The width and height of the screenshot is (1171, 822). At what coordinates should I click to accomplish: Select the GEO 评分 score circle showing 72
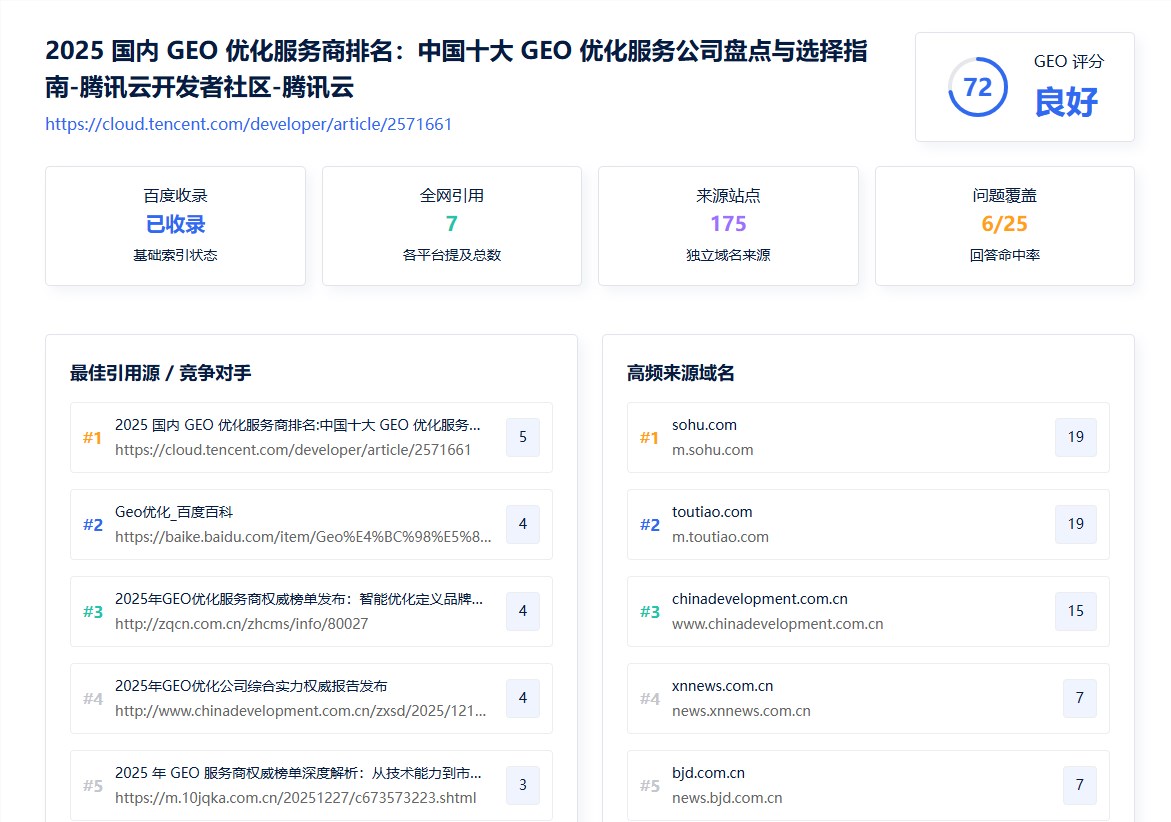click(x=977, y=87)
